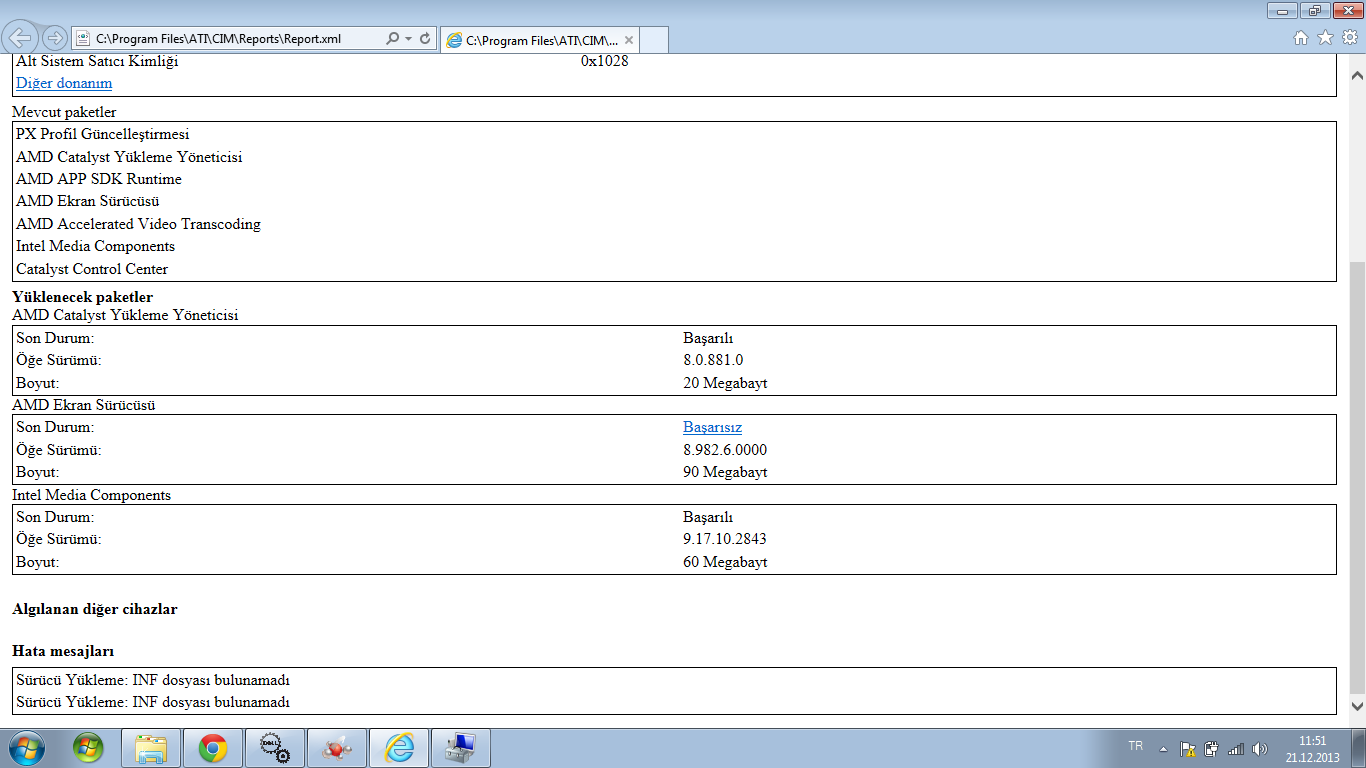Select 'Catalyst Control Center' row
Viewport: 1366px width, 768px height.
coord(674,269)
